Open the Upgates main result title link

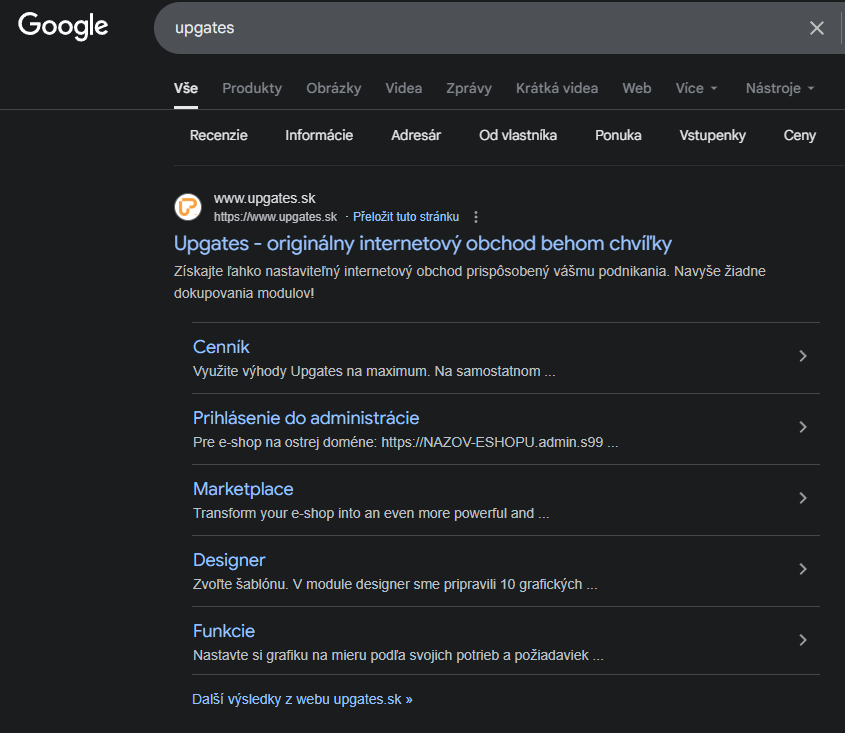point(422,243)
